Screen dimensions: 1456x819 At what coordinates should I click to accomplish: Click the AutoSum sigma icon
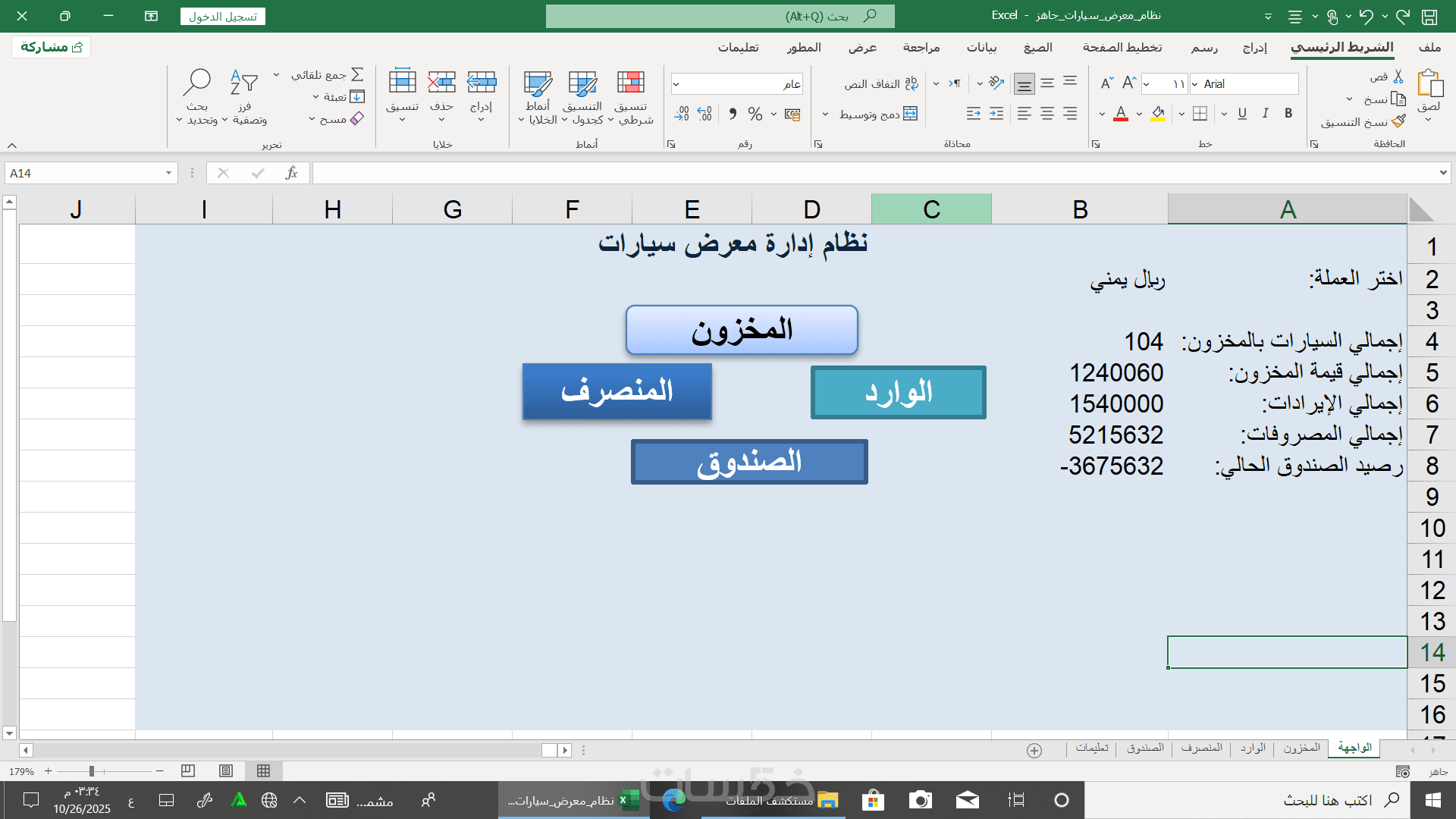coord(357,74)
